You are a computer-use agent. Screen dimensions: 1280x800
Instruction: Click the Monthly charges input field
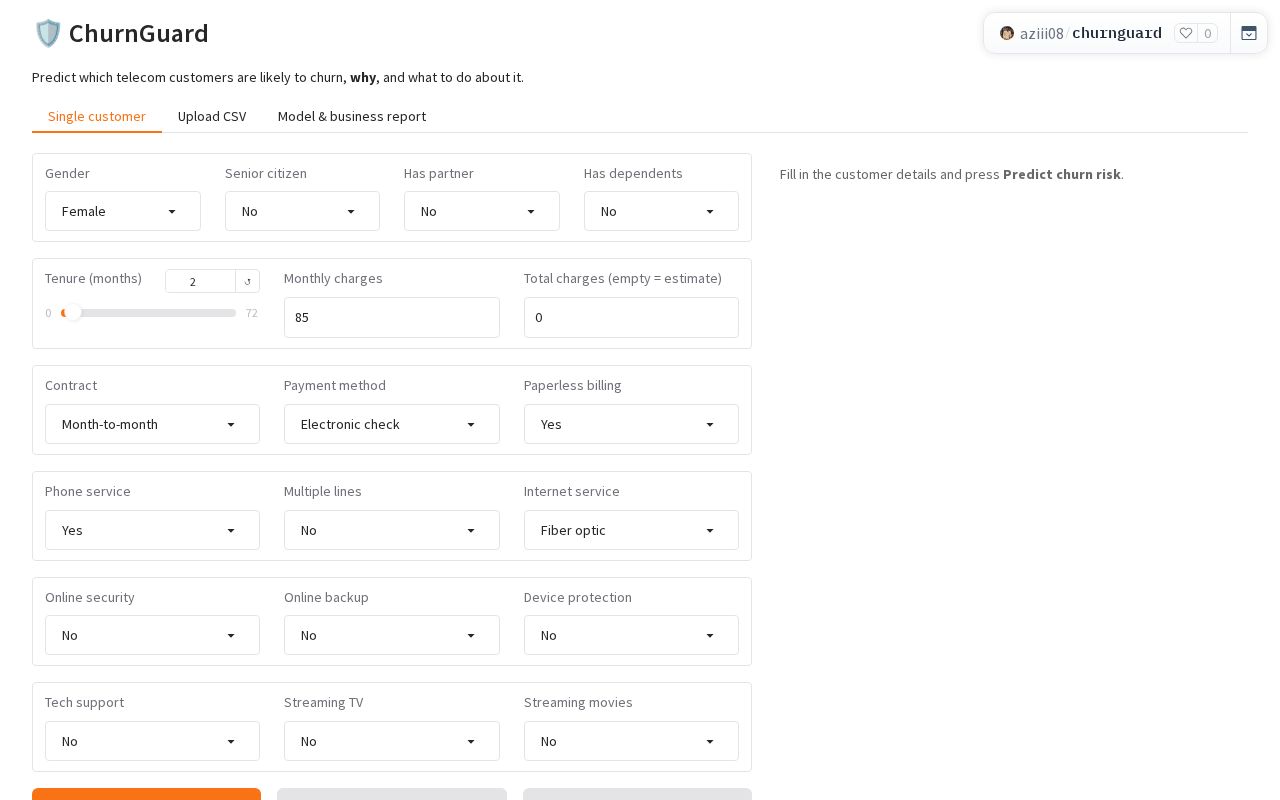(x=391, y=317)
